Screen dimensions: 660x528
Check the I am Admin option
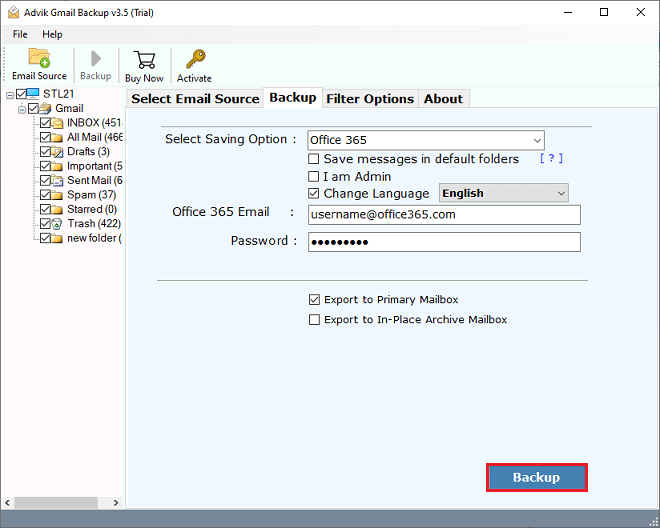coord(314,176)
